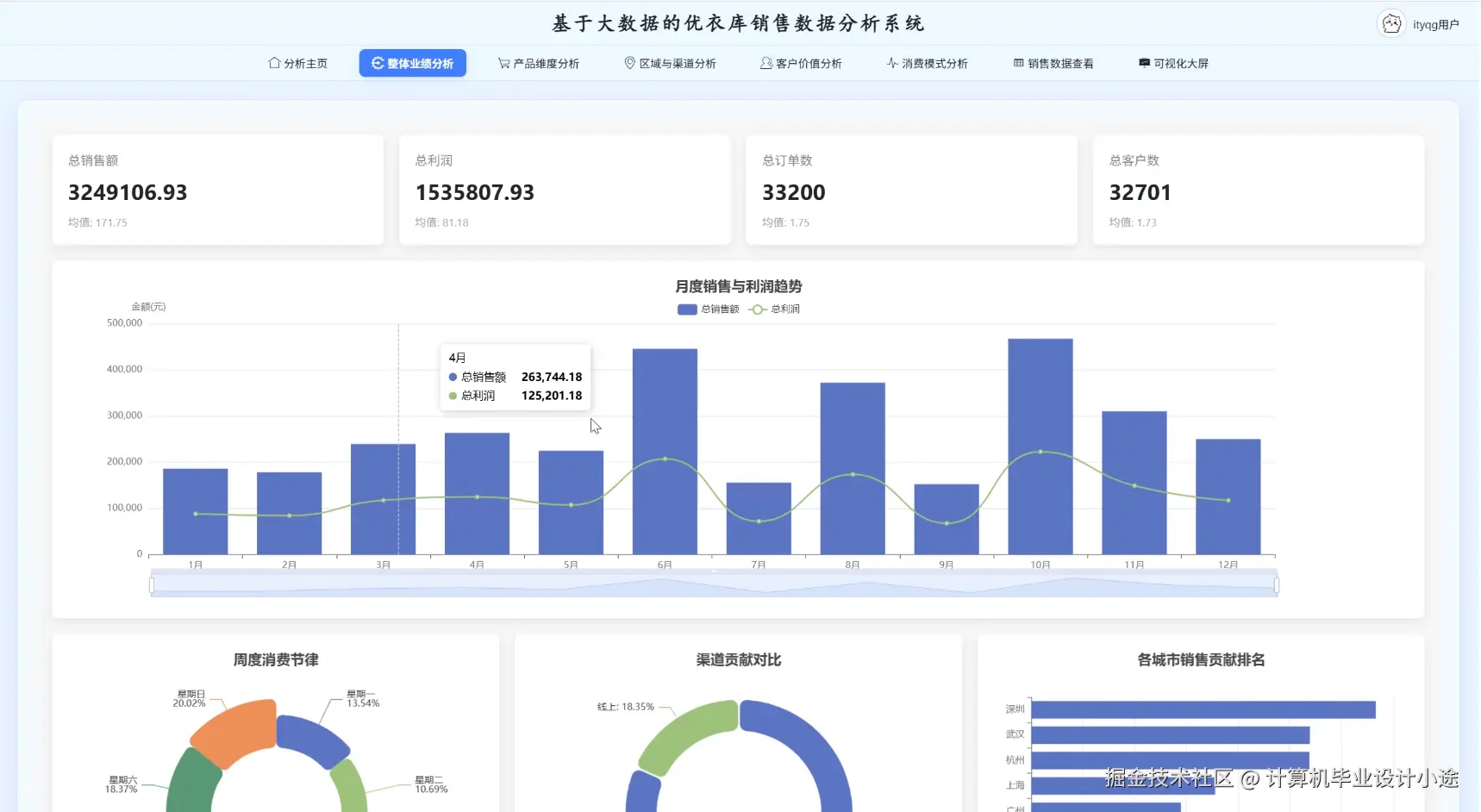This screenshot has width=1481, height=812.
Task: Click the 深圳 bar in city ranking
Action: [x=1203, y=709]
